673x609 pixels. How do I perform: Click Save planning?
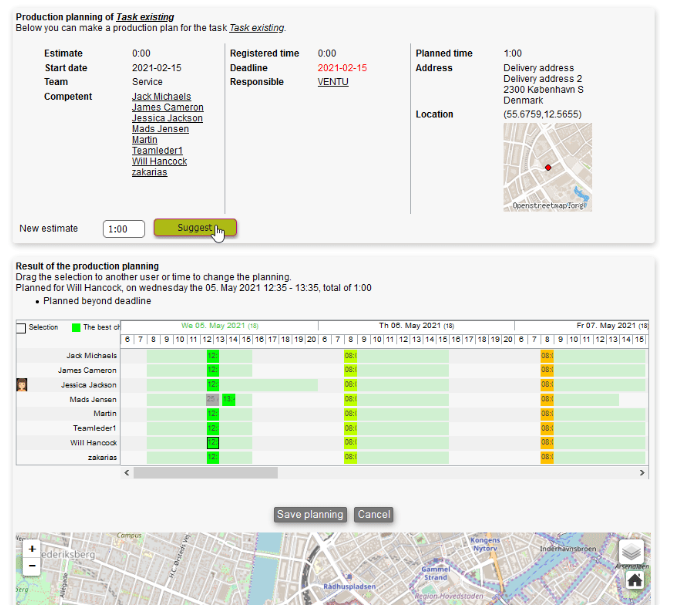tap(310, 515)
